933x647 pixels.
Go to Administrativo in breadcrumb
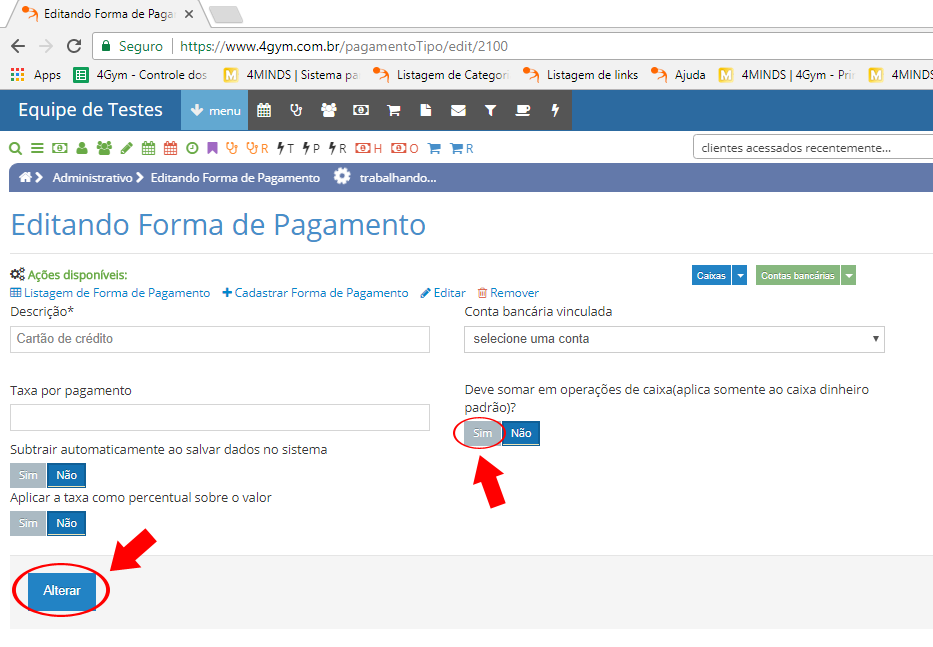tap(92, 177)
